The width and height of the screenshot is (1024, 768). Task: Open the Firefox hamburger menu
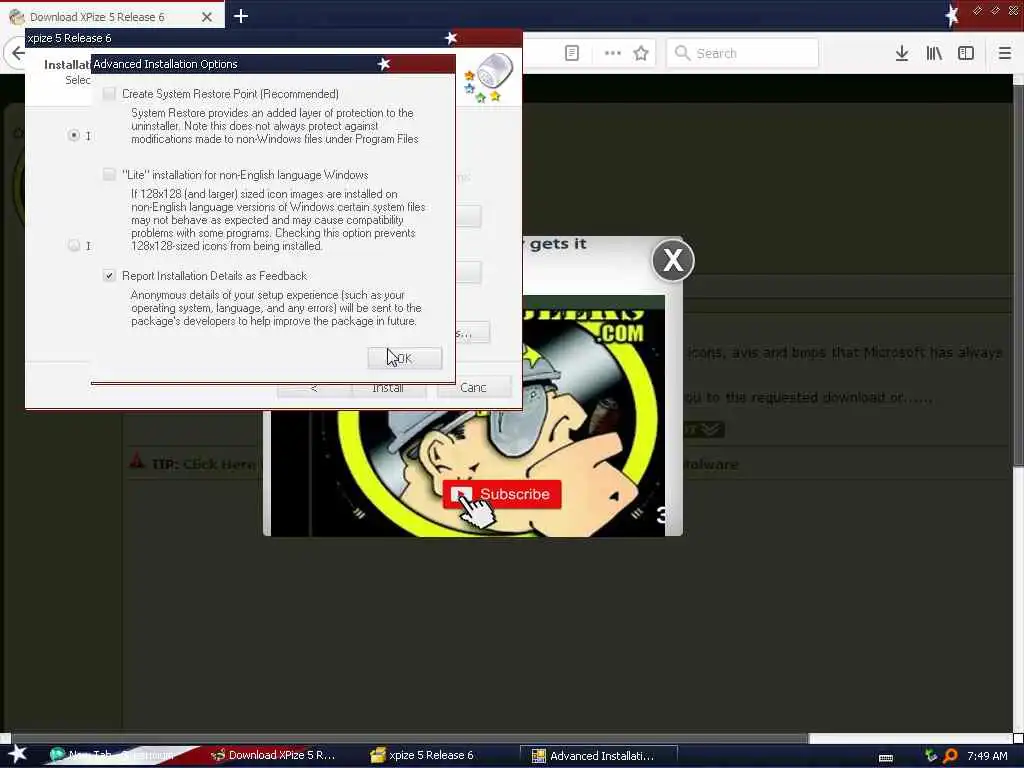tap(1004, 53)
